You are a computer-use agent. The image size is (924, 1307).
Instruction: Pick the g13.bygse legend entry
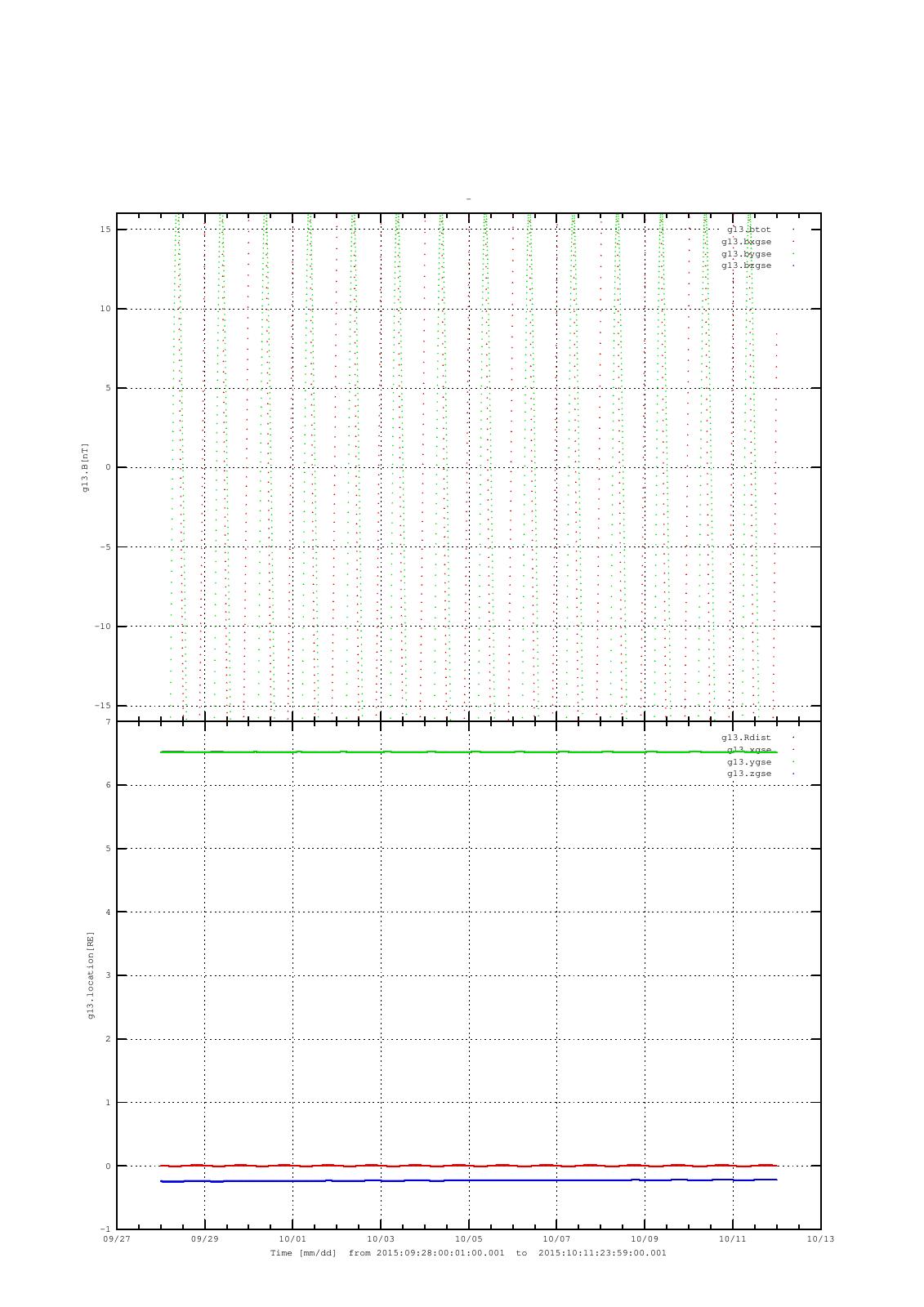tap(746, 254)
